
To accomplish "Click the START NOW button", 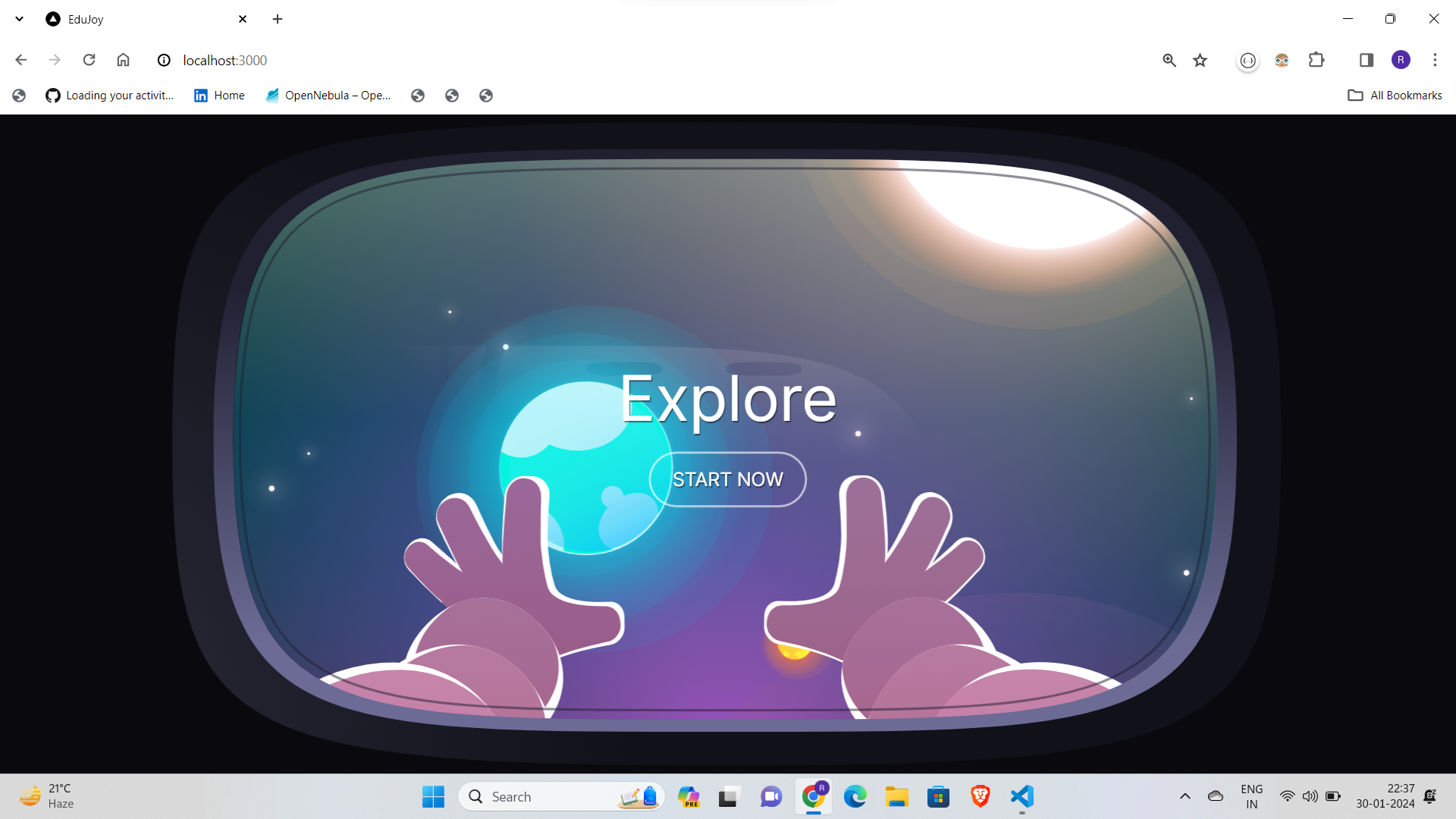I will tap(727, 479).
